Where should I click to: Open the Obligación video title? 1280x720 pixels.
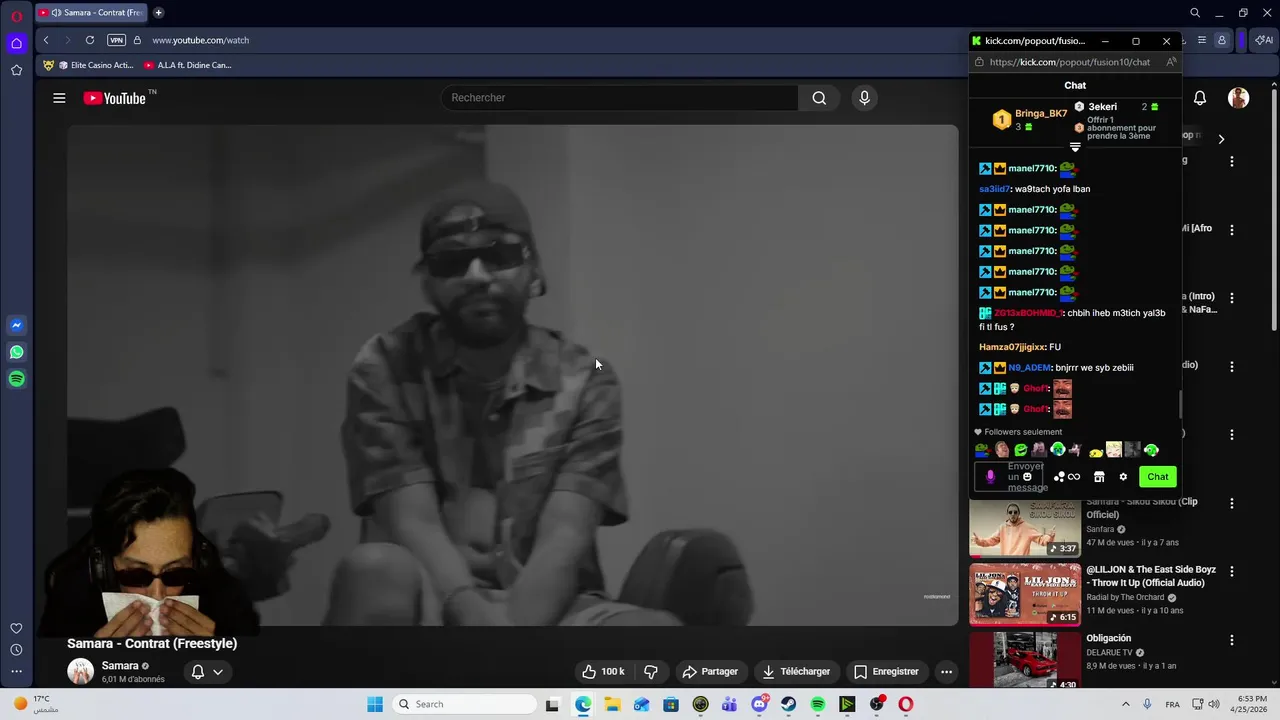tap(1109, 638)
